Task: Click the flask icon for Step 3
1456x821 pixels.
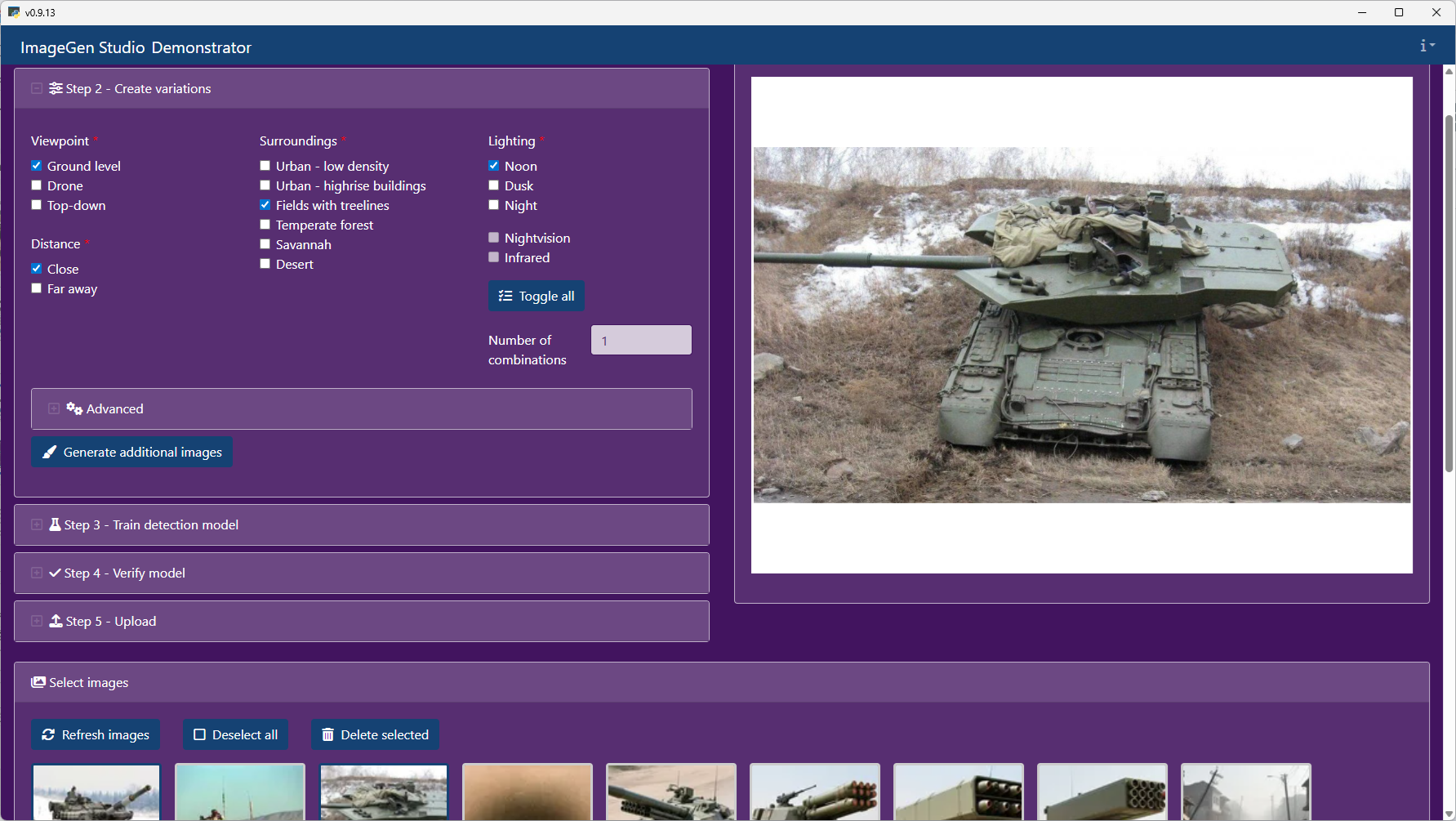Action: click(x=55, y=524)
